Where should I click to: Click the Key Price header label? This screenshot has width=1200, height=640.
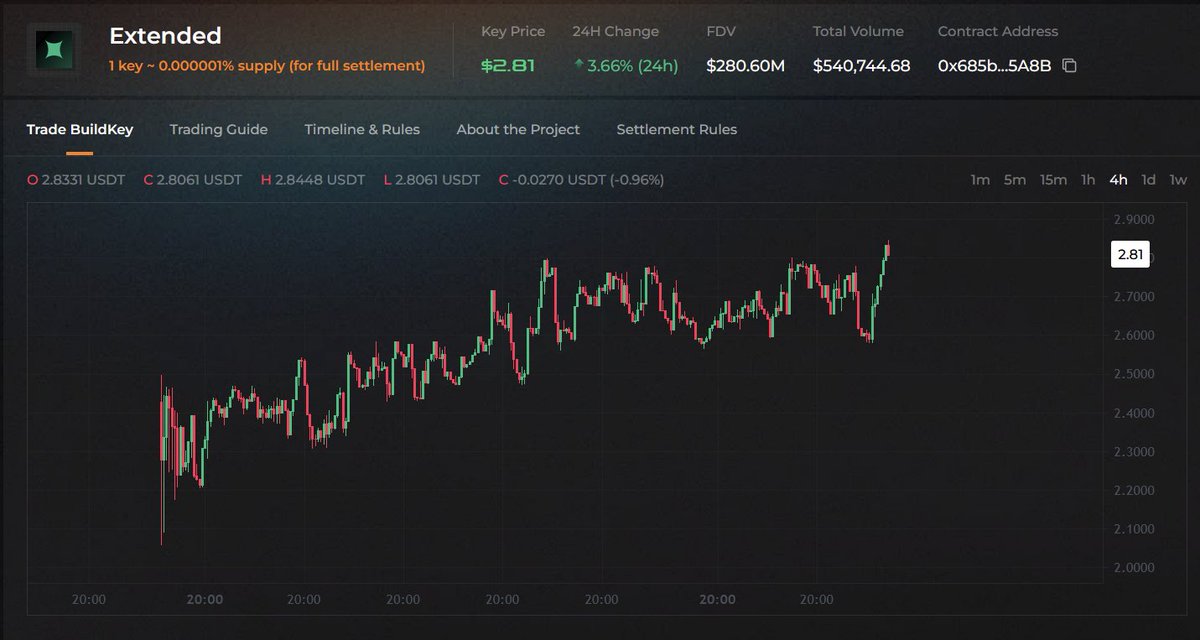(x=513, y=31)
